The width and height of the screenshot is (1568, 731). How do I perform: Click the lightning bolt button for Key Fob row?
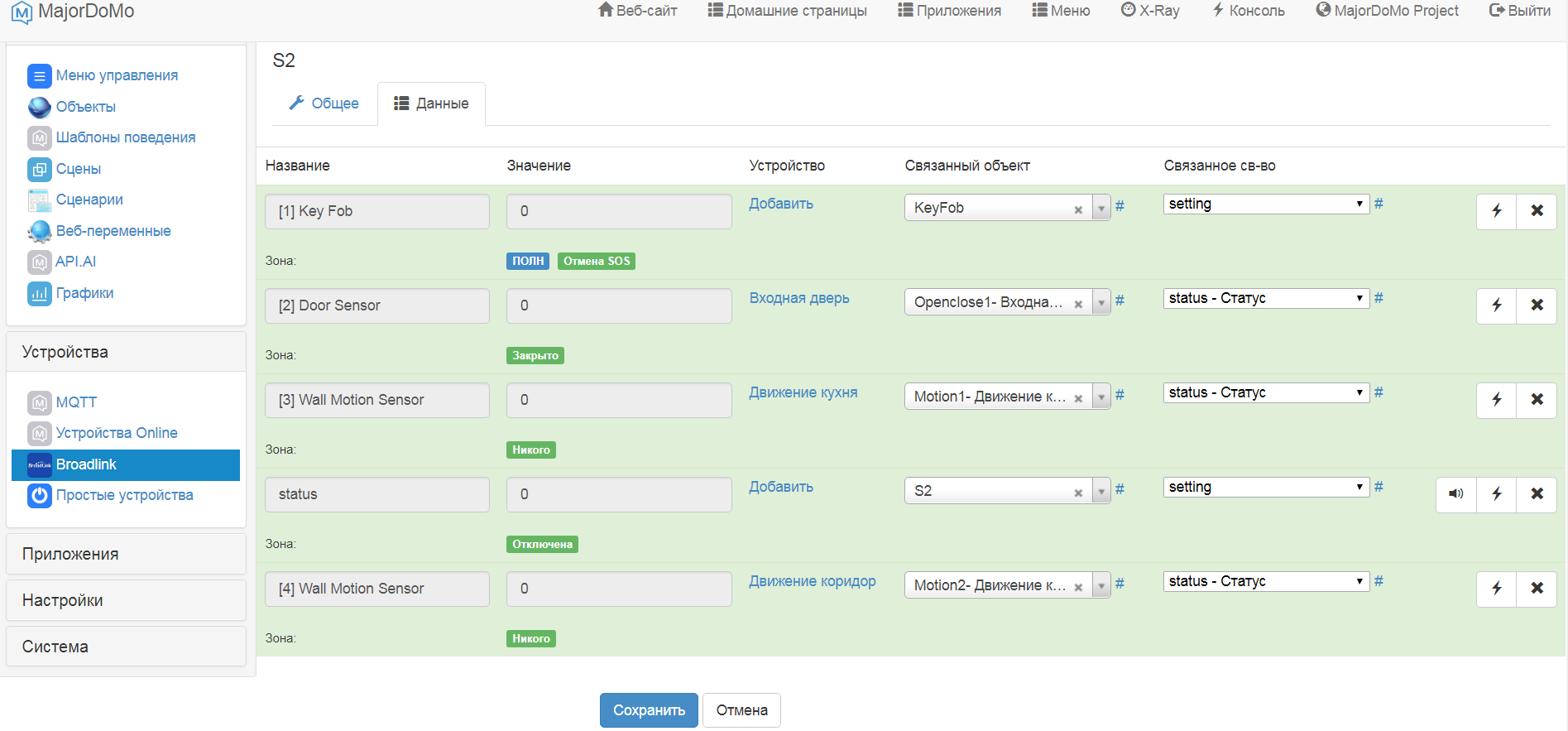pyautogui.click(x=1497, y=211)
